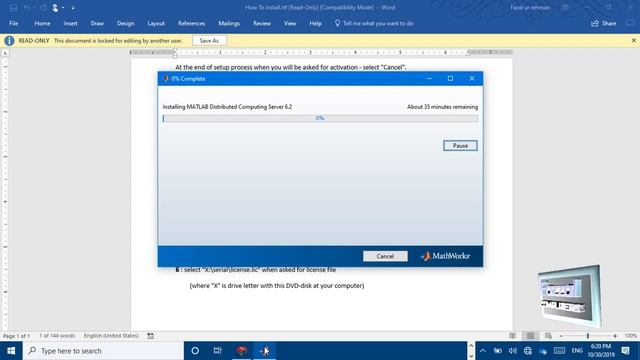
Task: Click the Cortana circle icon on taskbar
Action: pos(195,351)
